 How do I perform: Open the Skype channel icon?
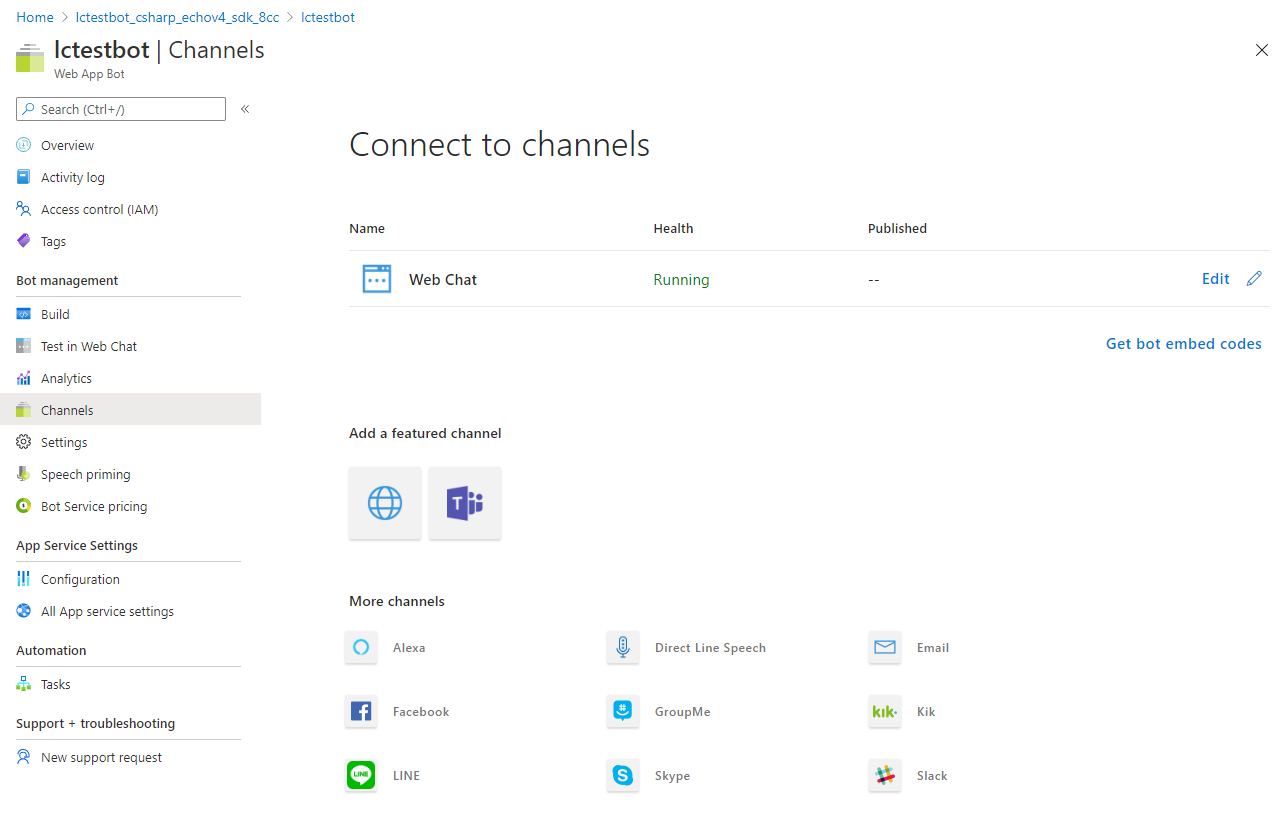click(623, 775)
